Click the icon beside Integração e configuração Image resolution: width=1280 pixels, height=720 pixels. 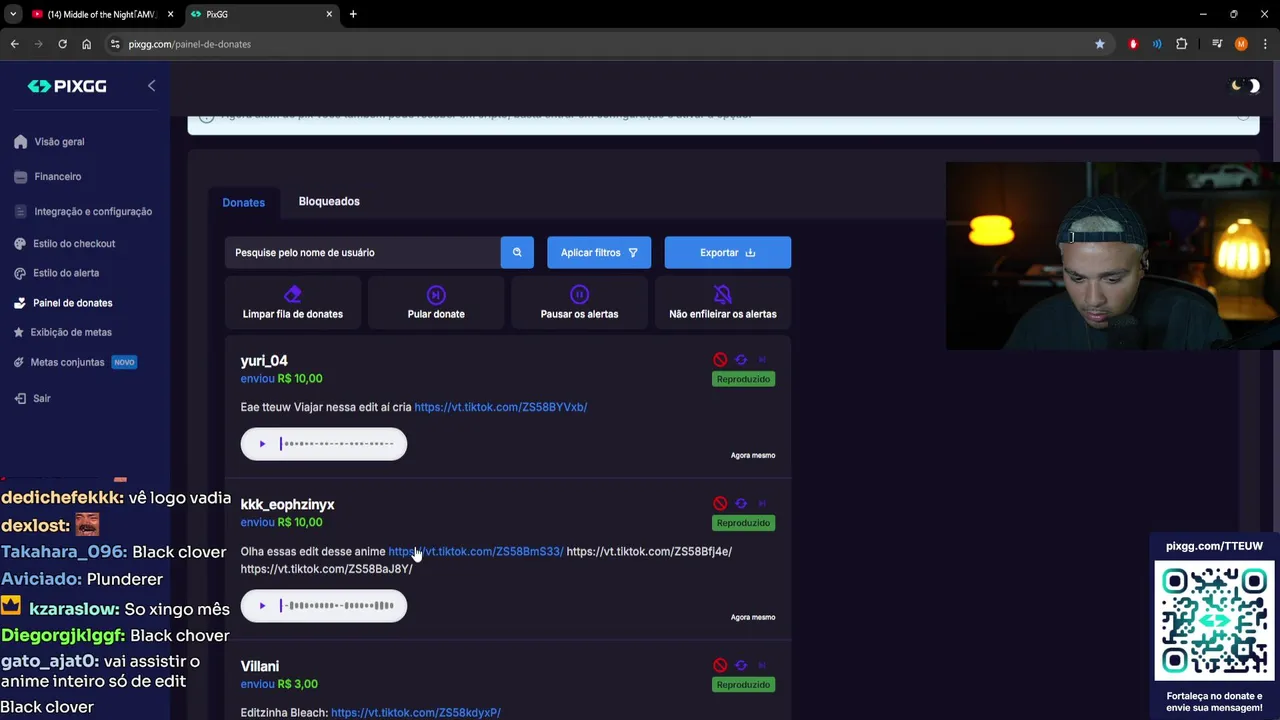20,211
